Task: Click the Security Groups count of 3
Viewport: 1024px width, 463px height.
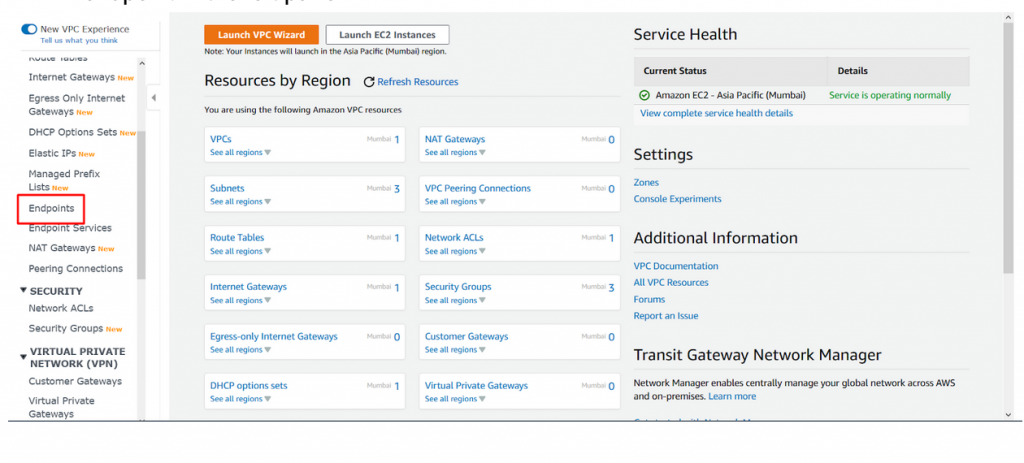Action: (611, 287)
